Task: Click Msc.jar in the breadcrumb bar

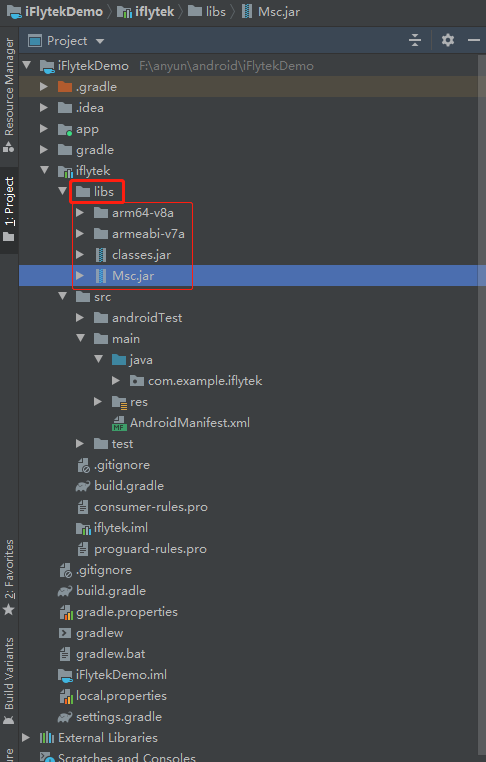Action: click(271, 12)
